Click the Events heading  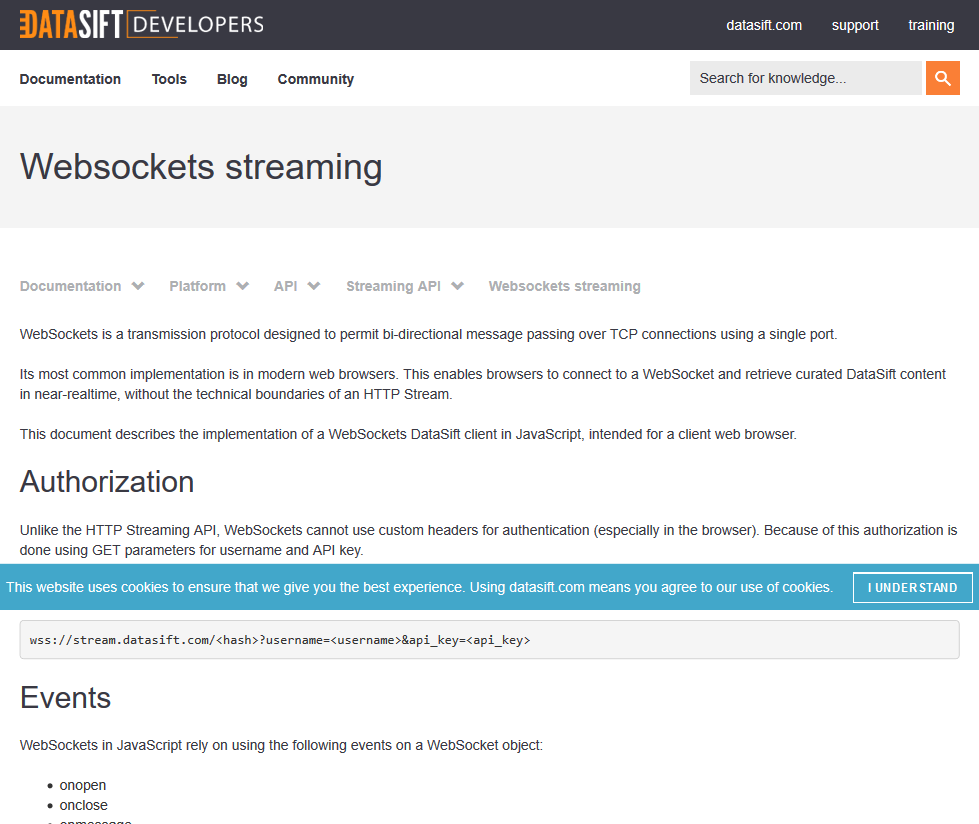(66, 698)
